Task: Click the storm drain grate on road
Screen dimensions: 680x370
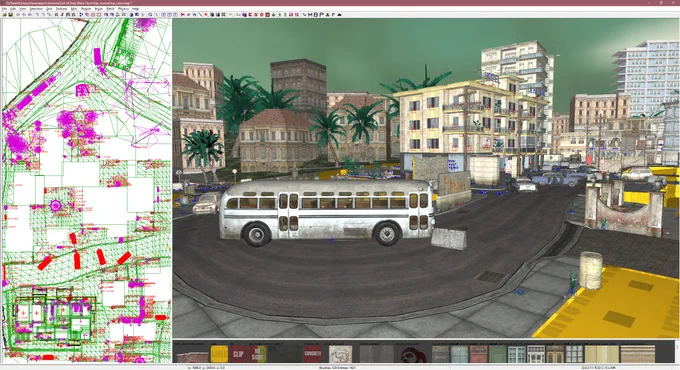Action: [x=492, y=277]
